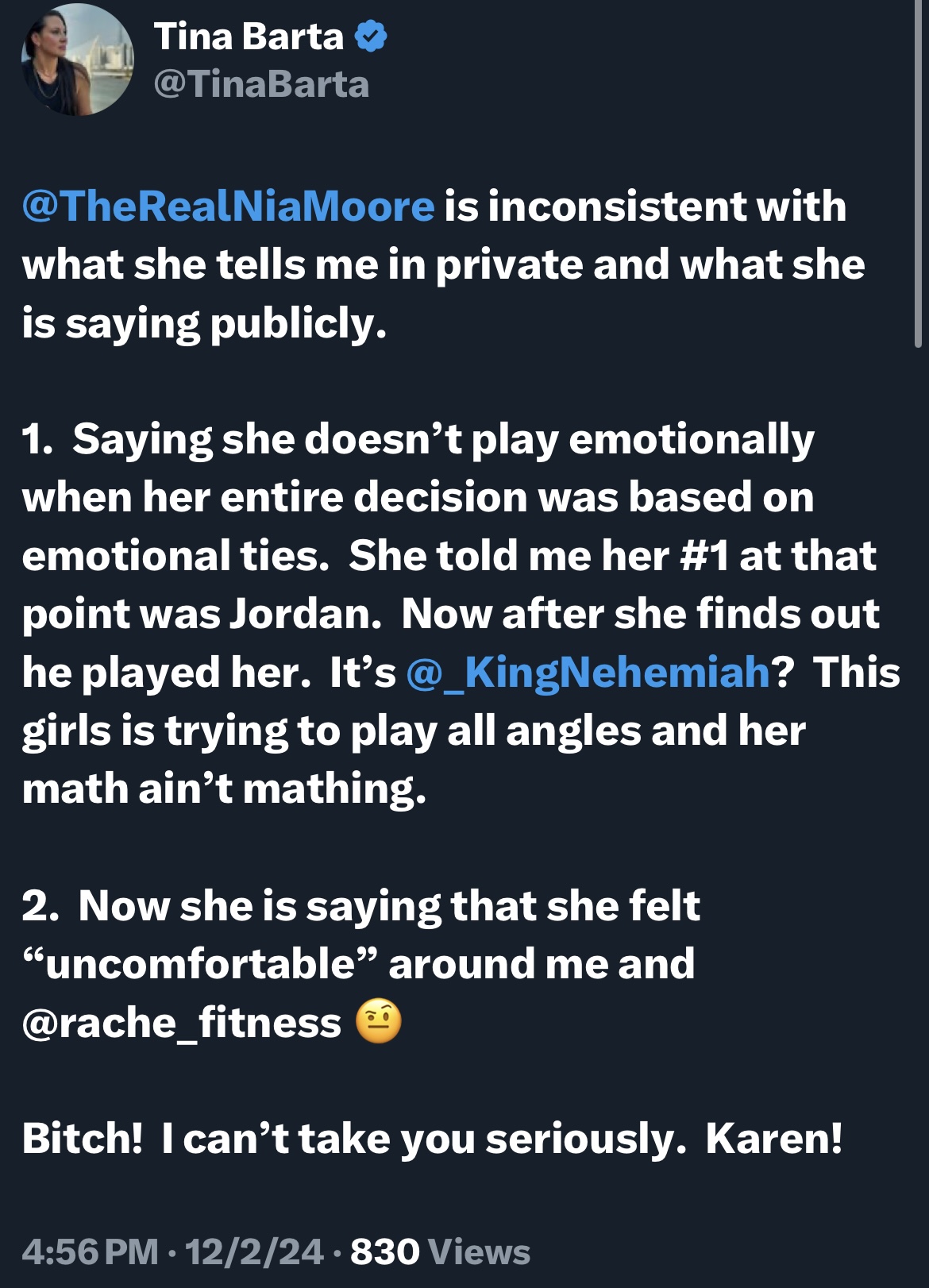Click the raised-eyebrow emoji
The width and height of the screenshot is (929, 1288).
coord(379,1021)
